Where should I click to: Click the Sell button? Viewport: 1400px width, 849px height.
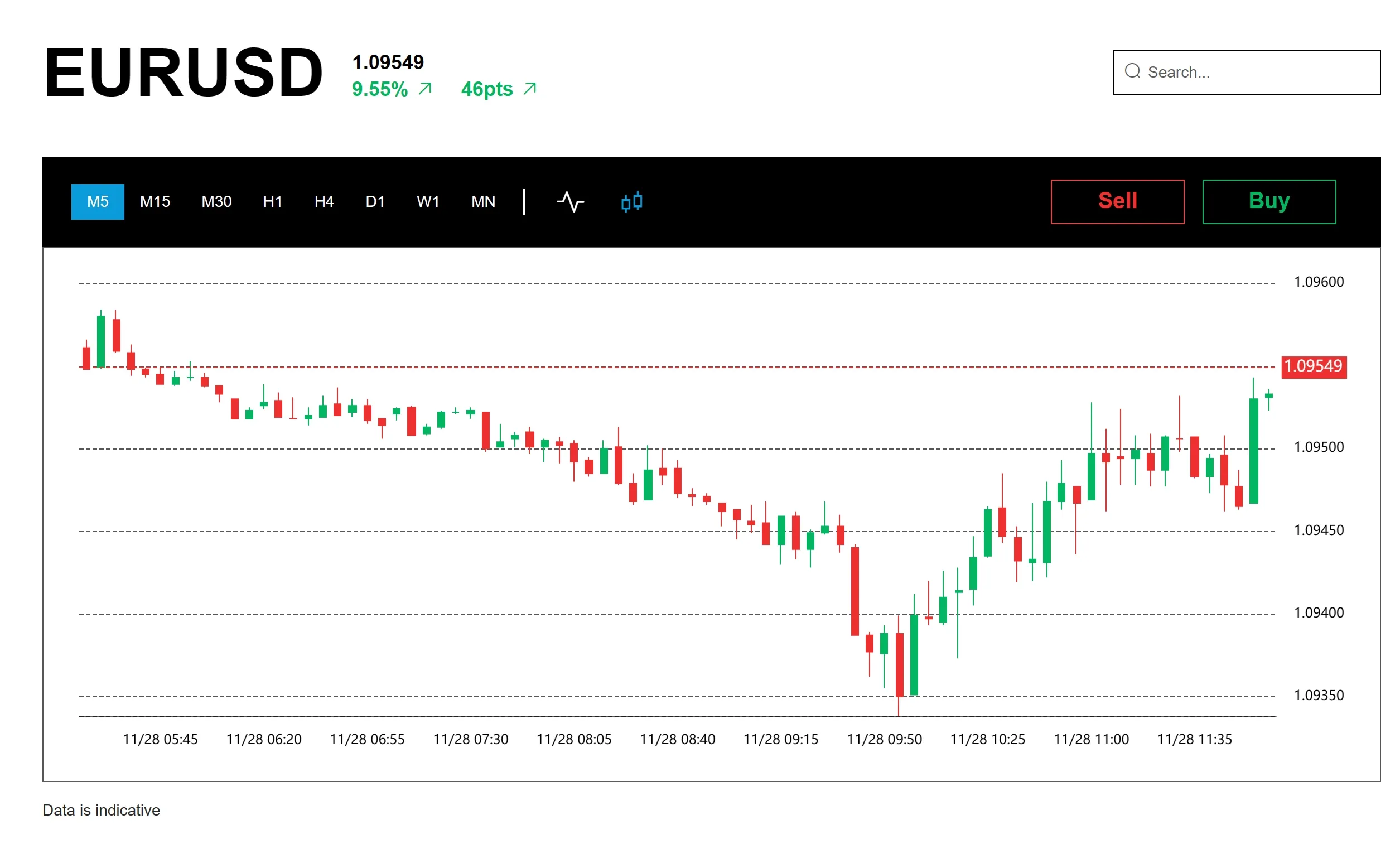[1117, 202]
